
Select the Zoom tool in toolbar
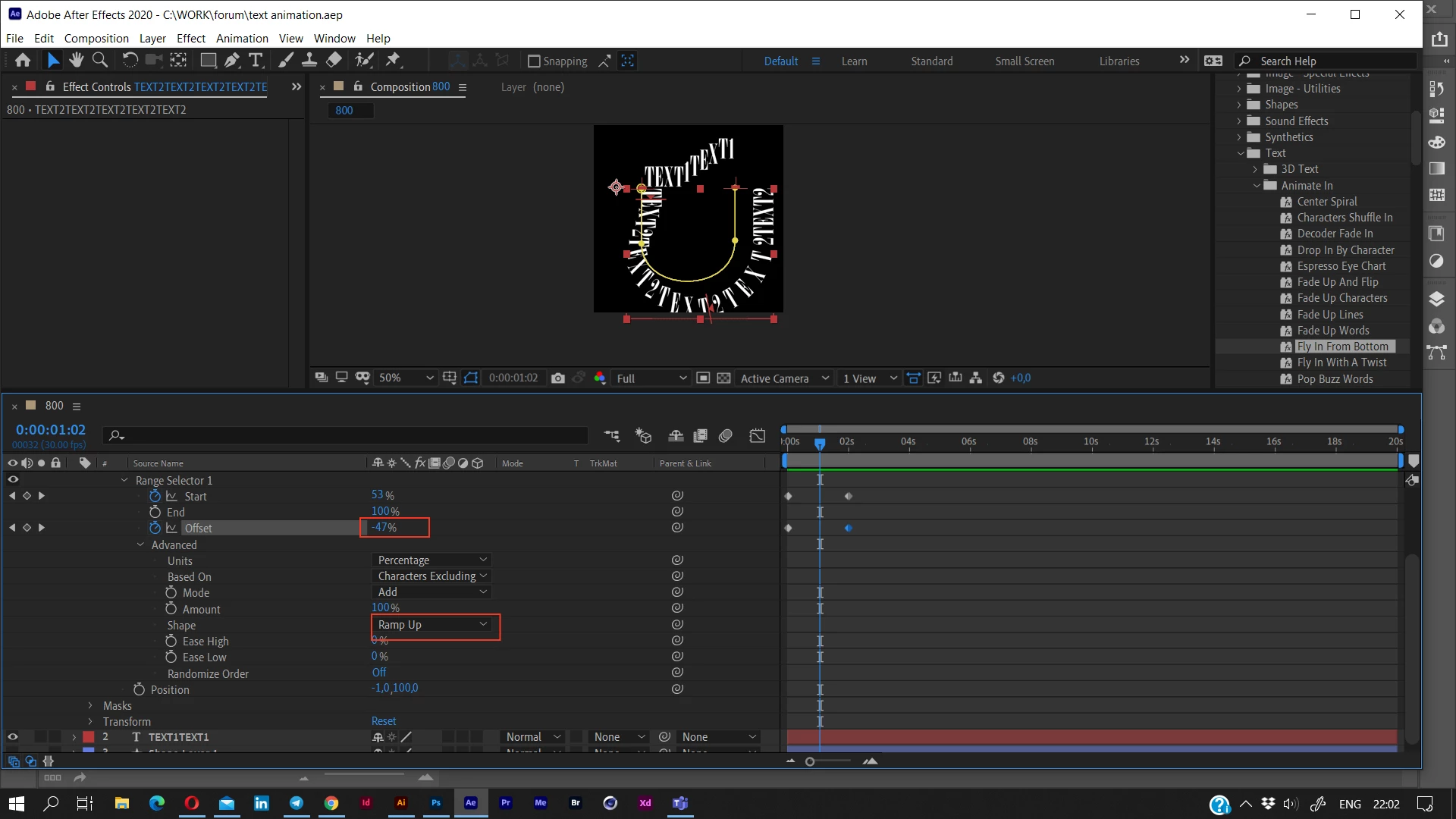[99, 60]
